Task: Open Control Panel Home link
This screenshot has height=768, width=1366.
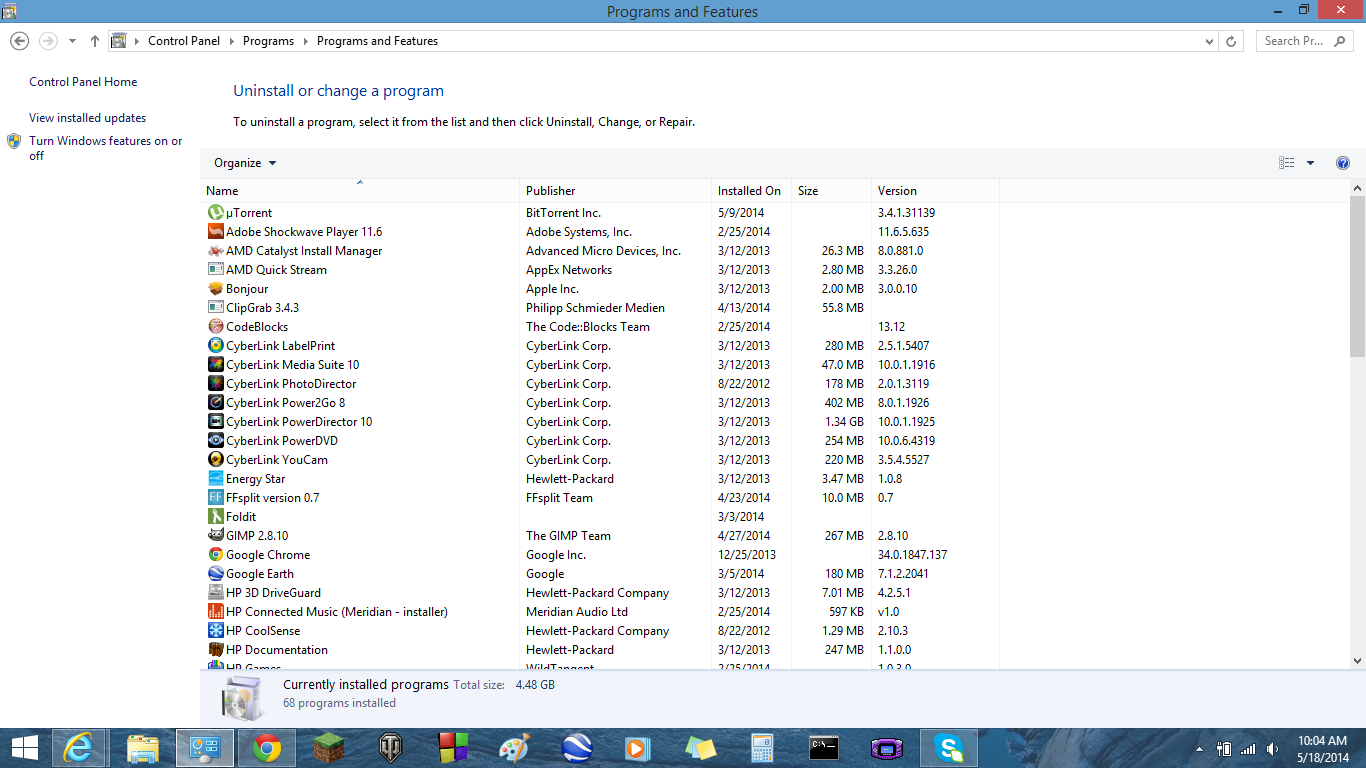Action: (x=83, y=82)
